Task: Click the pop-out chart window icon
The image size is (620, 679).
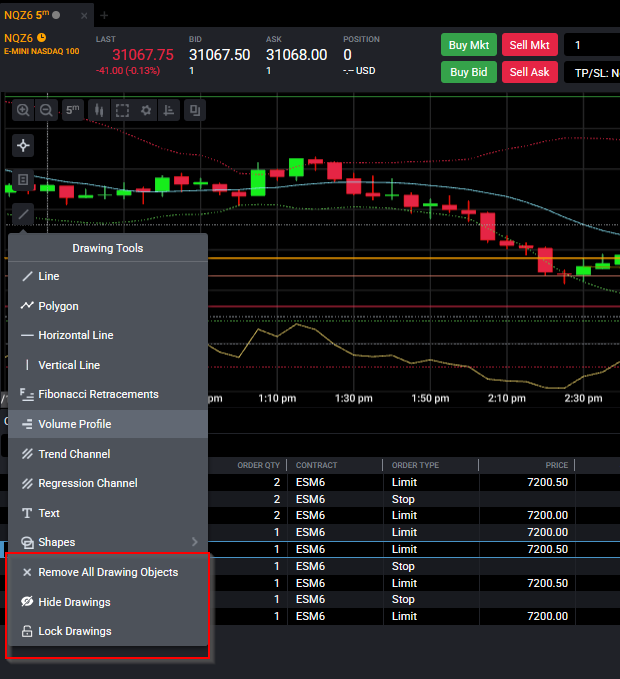Action: tap(195, 110)
